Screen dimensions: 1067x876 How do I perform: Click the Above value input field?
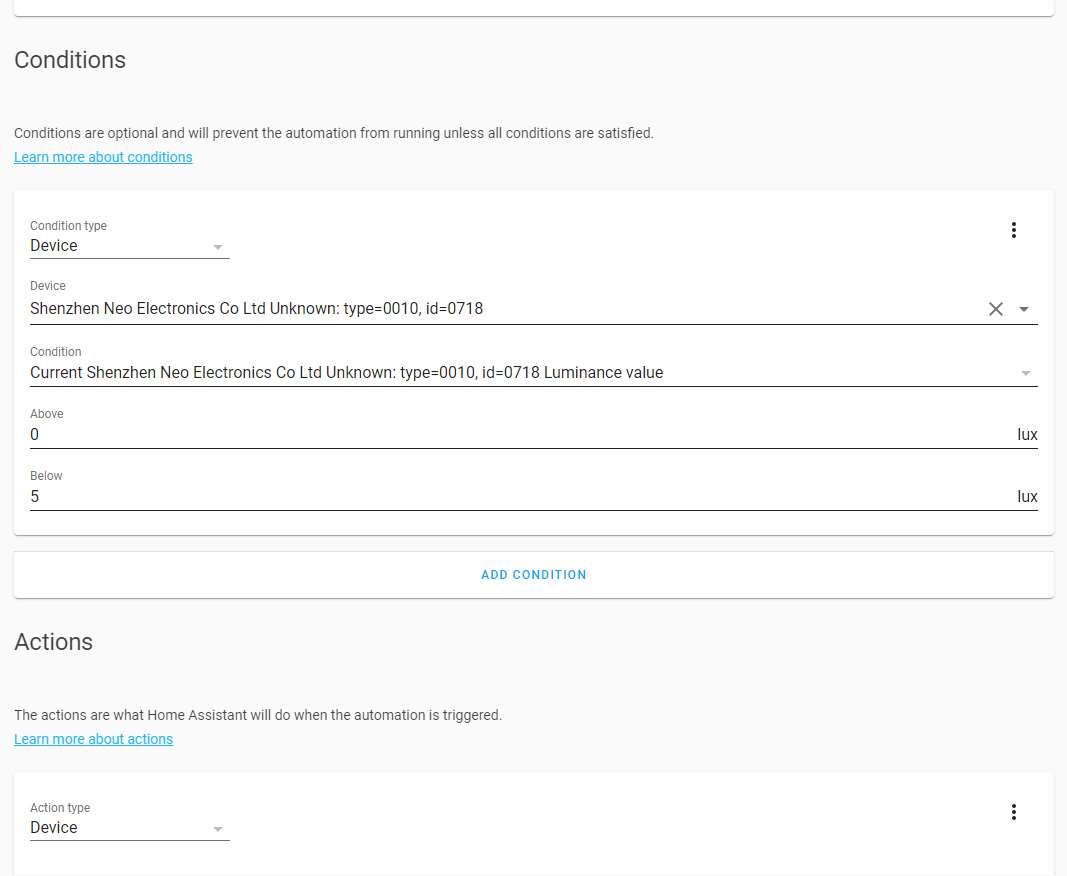click(500, 435)
